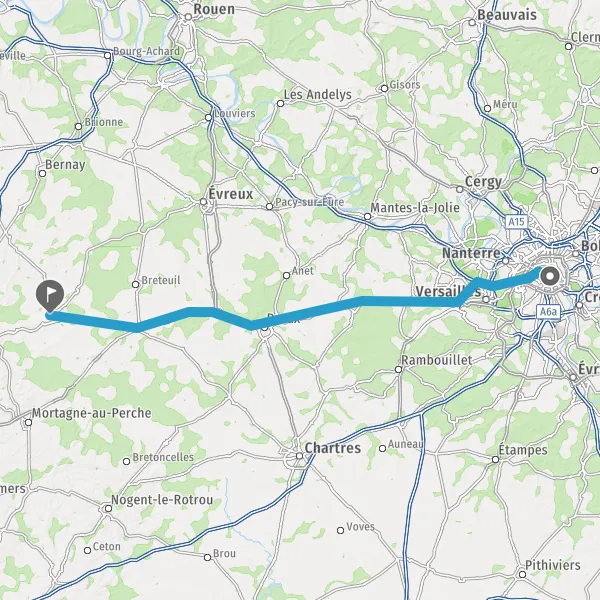This screenshot has width=600, height=600.
Task: Click the Nogent-le-Rotrou town label
Action: [162, 500]
